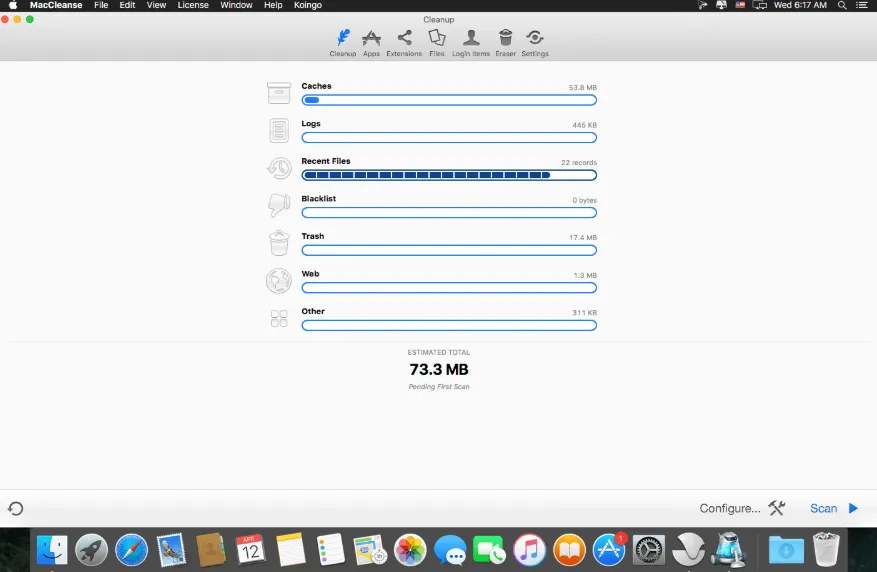Click the Other progress bar
This screenshot has width=877, height=572.
449,325
